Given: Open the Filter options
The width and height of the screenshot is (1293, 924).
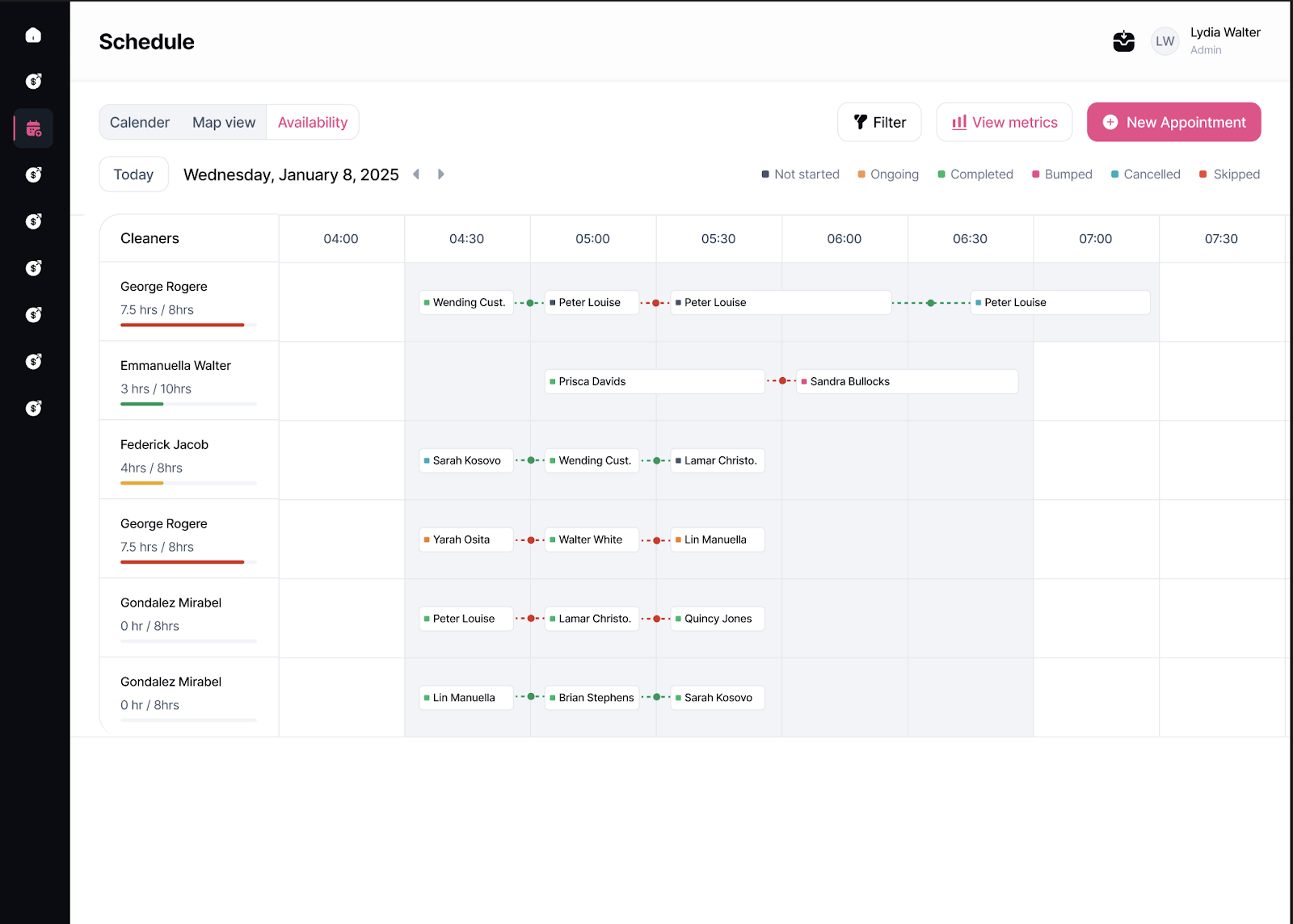Looking at the screenshot, I should pyautogui.click(x=879, y=122).
